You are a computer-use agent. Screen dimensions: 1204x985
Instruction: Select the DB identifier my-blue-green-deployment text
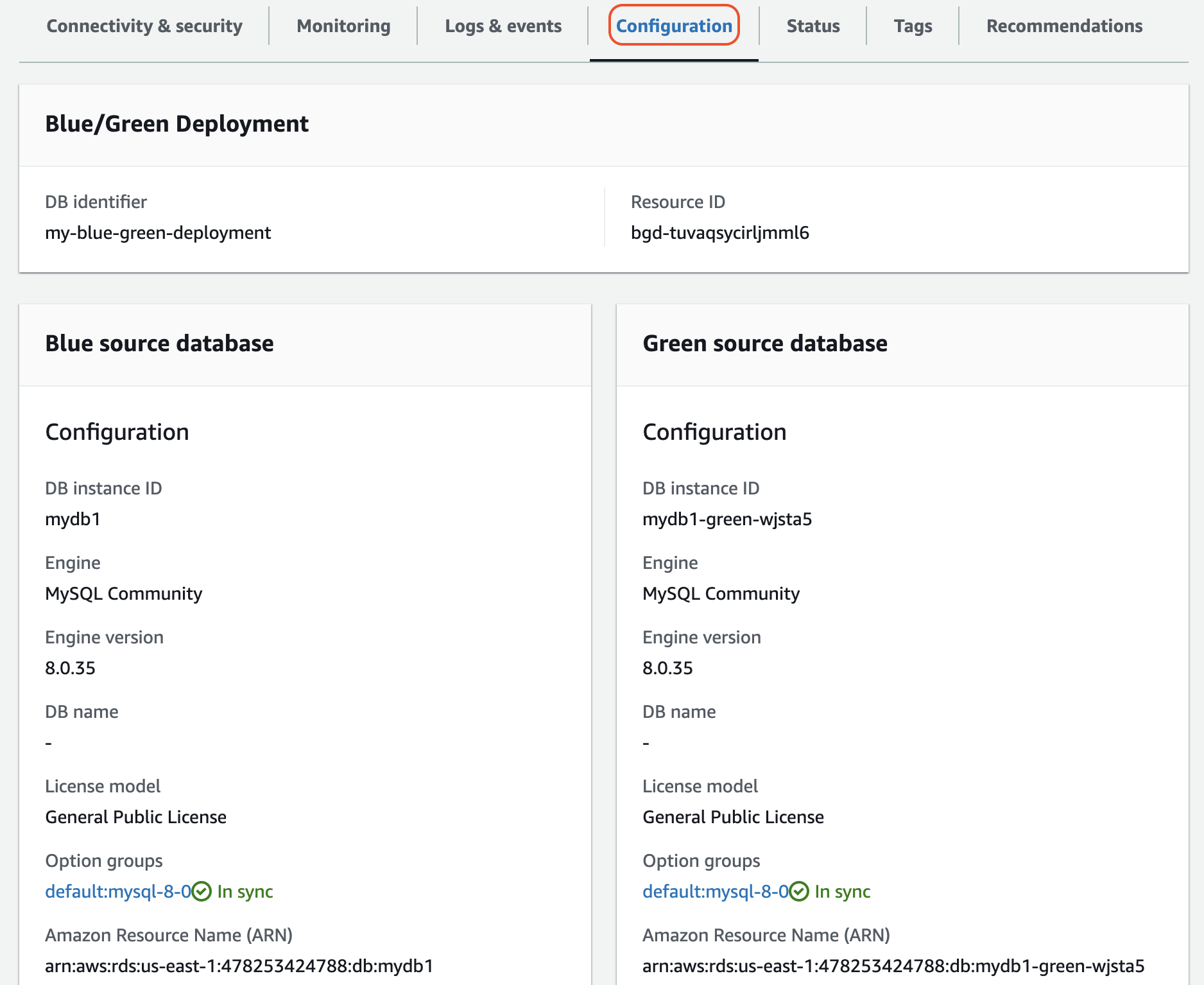coord(157,232)
